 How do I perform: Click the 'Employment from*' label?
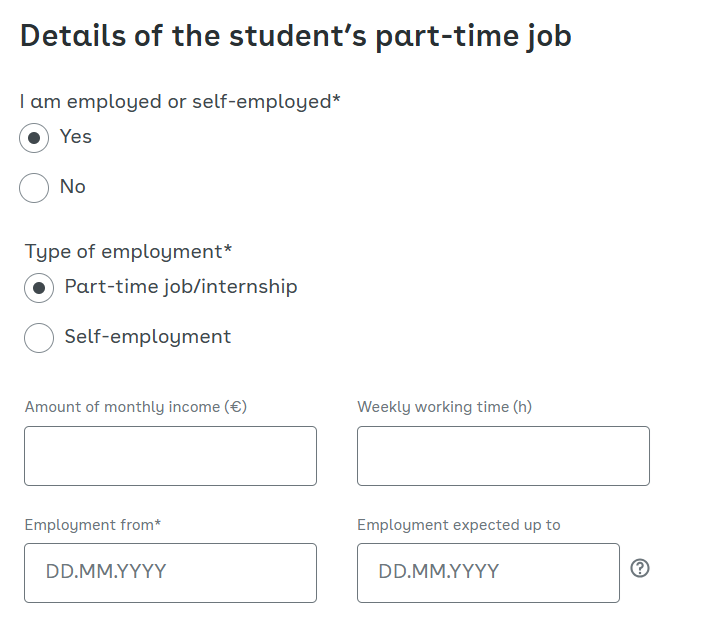[93, 525]
